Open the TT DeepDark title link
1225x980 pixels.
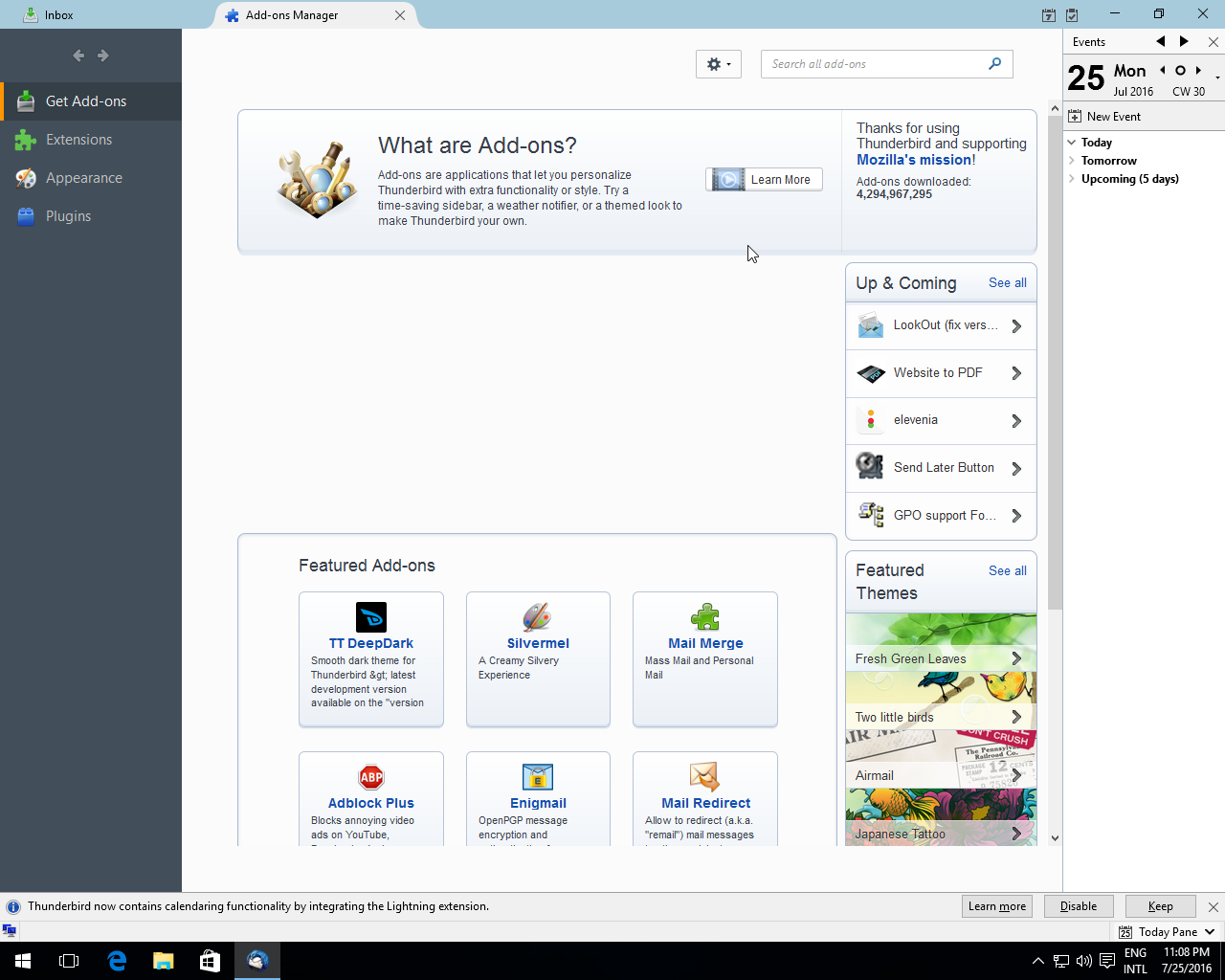(371, 644)
